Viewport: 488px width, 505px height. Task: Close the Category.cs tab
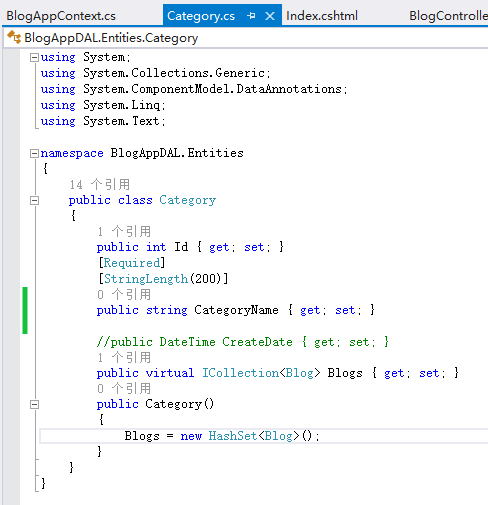click(270, 16)
